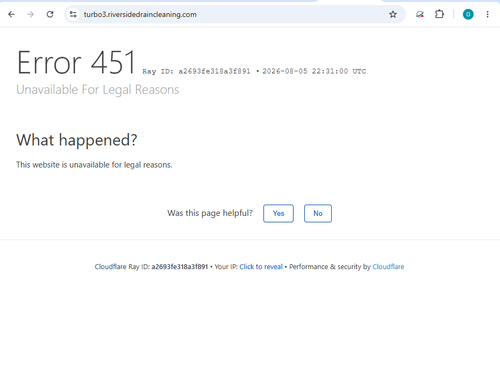The width and height of the screenshot is (500, 385).
Task: Click the Error 451 heading
Action: click(76, 62)
